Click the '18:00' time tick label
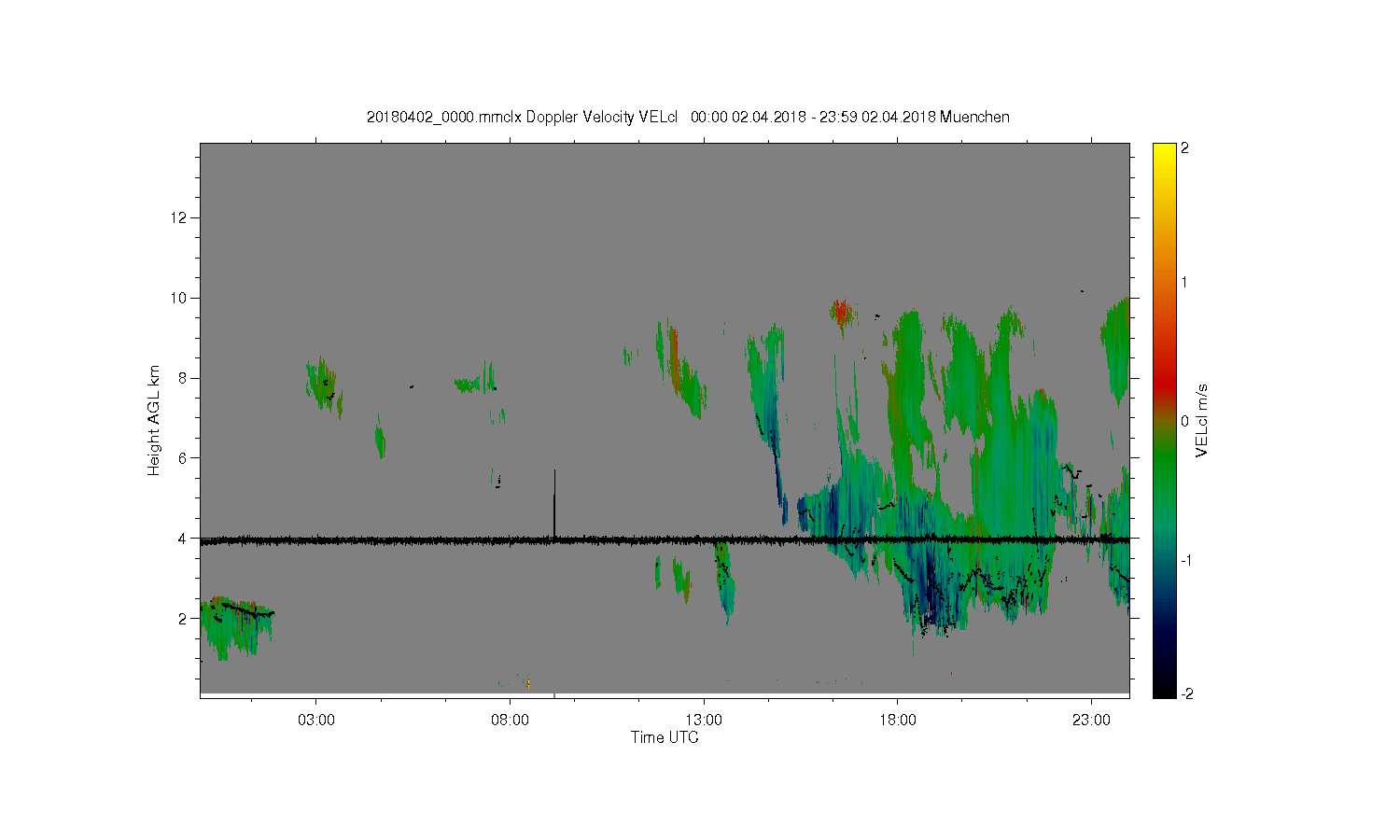This screenshot has height=840, width=1400. point(898,721)
